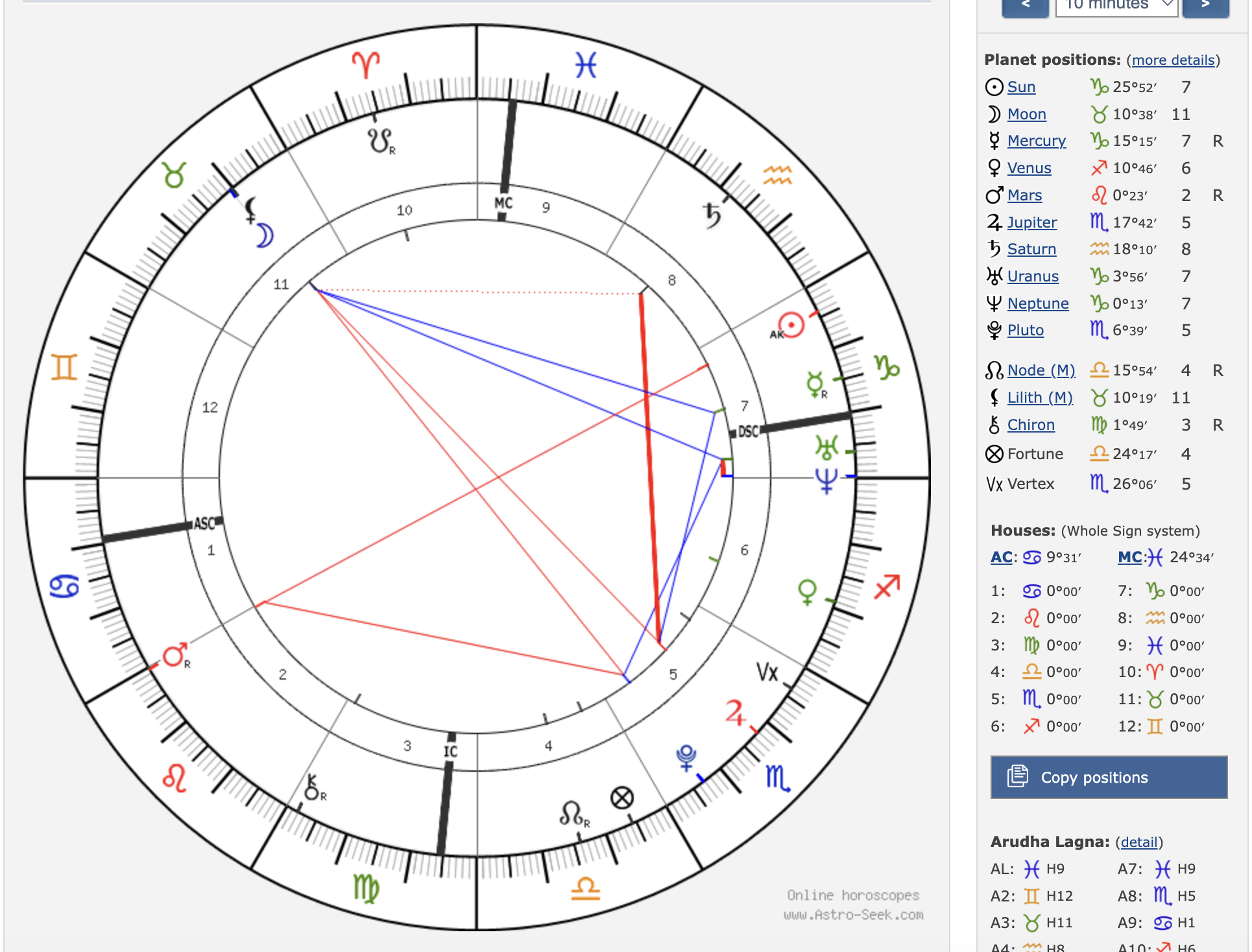Click the Mars retrograde glyph in chart
This screenshot has width=1252, height=952.
(175, 656)
